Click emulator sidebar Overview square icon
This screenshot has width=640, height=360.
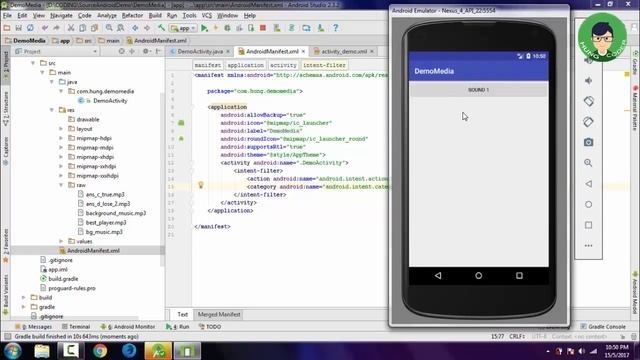tap(588, 225)
